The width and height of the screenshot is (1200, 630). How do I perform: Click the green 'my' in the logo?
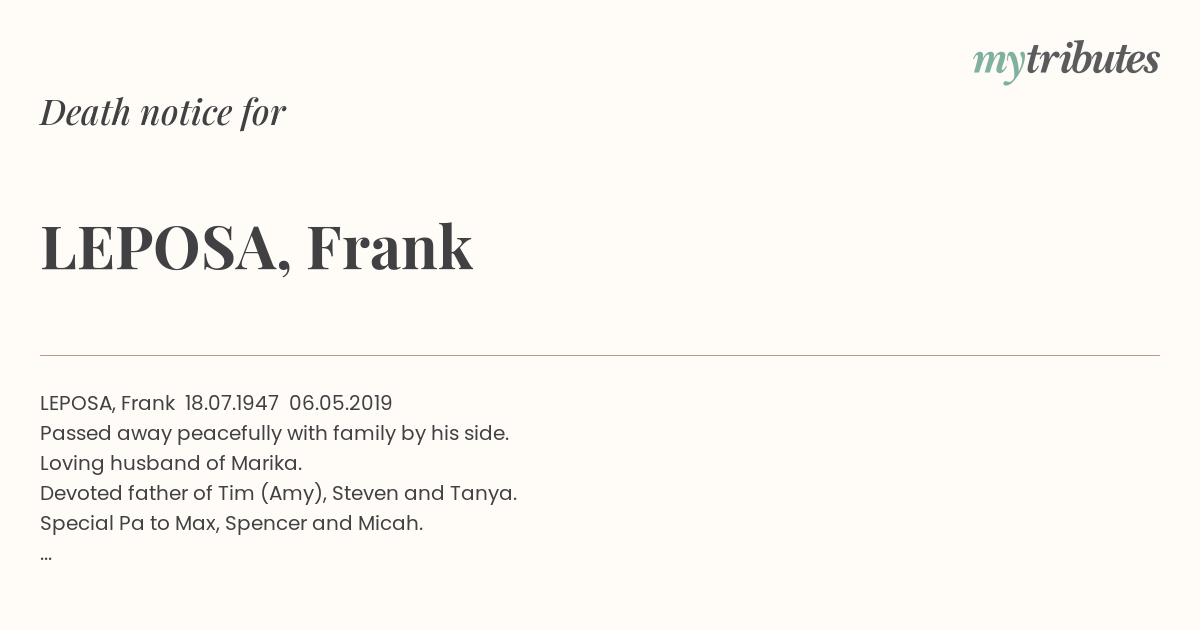[x=999, y=65]
